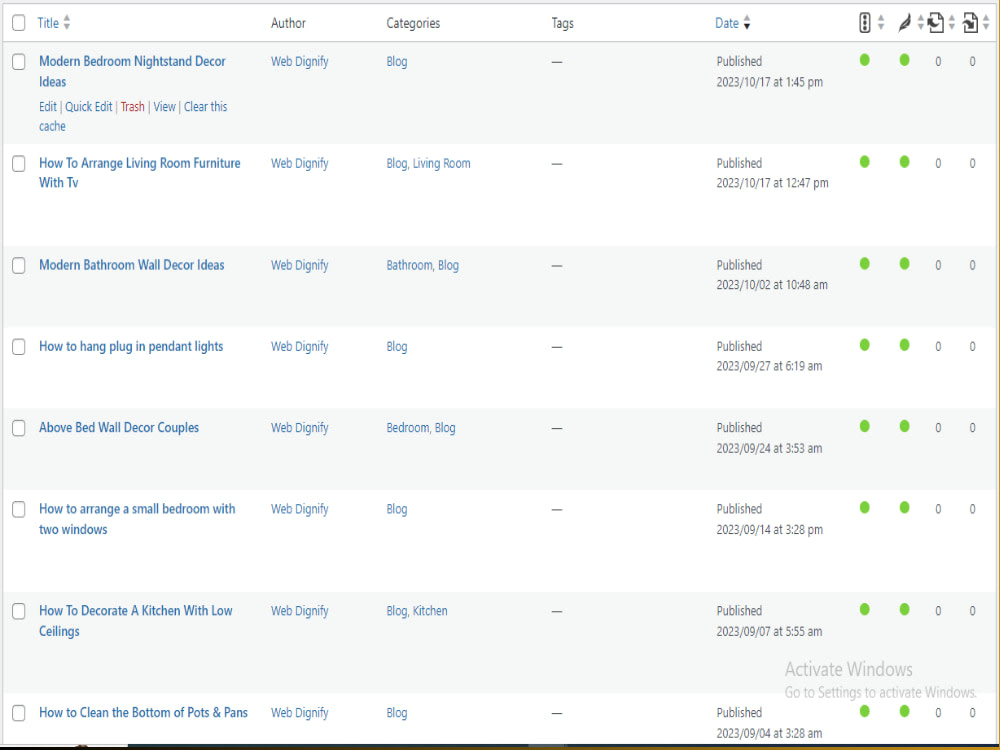Click Web Dignify author in Pots & Pans row

(x=300, y=712)
